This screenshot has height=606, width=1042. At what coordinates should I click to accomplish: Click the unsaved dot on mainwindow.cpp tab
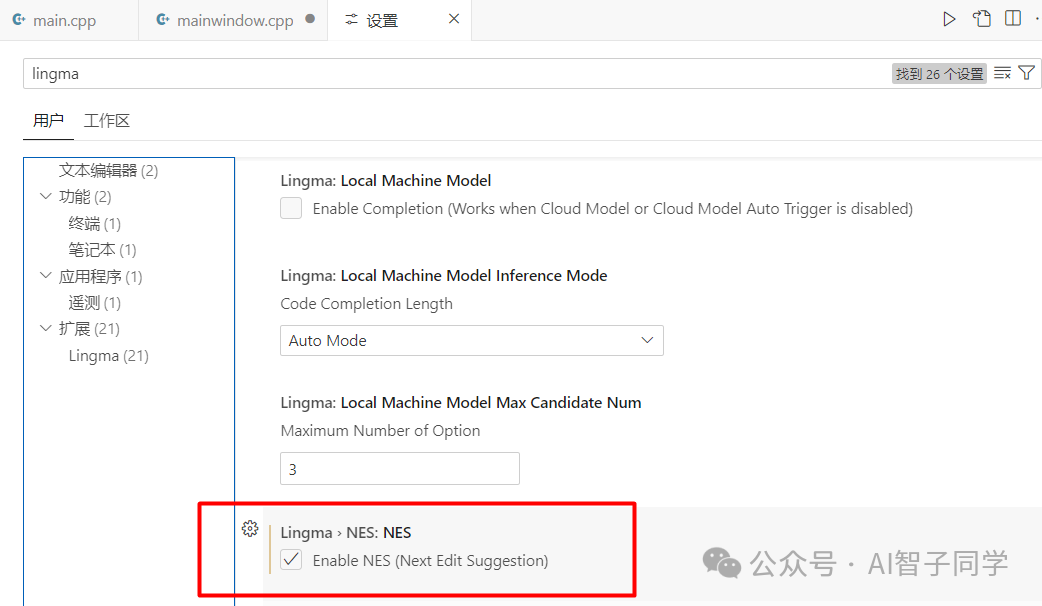tap(310, 19)
